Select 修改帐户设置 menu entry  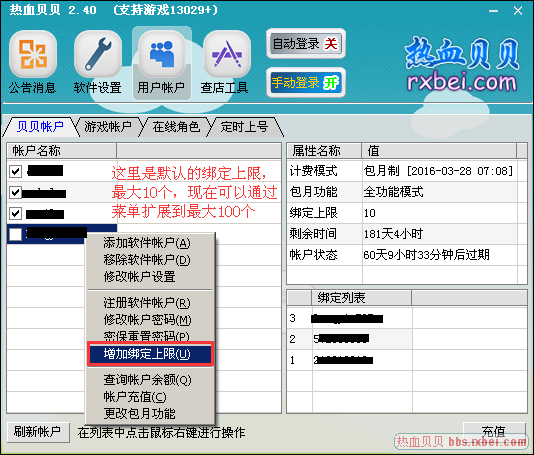[150, 277]
